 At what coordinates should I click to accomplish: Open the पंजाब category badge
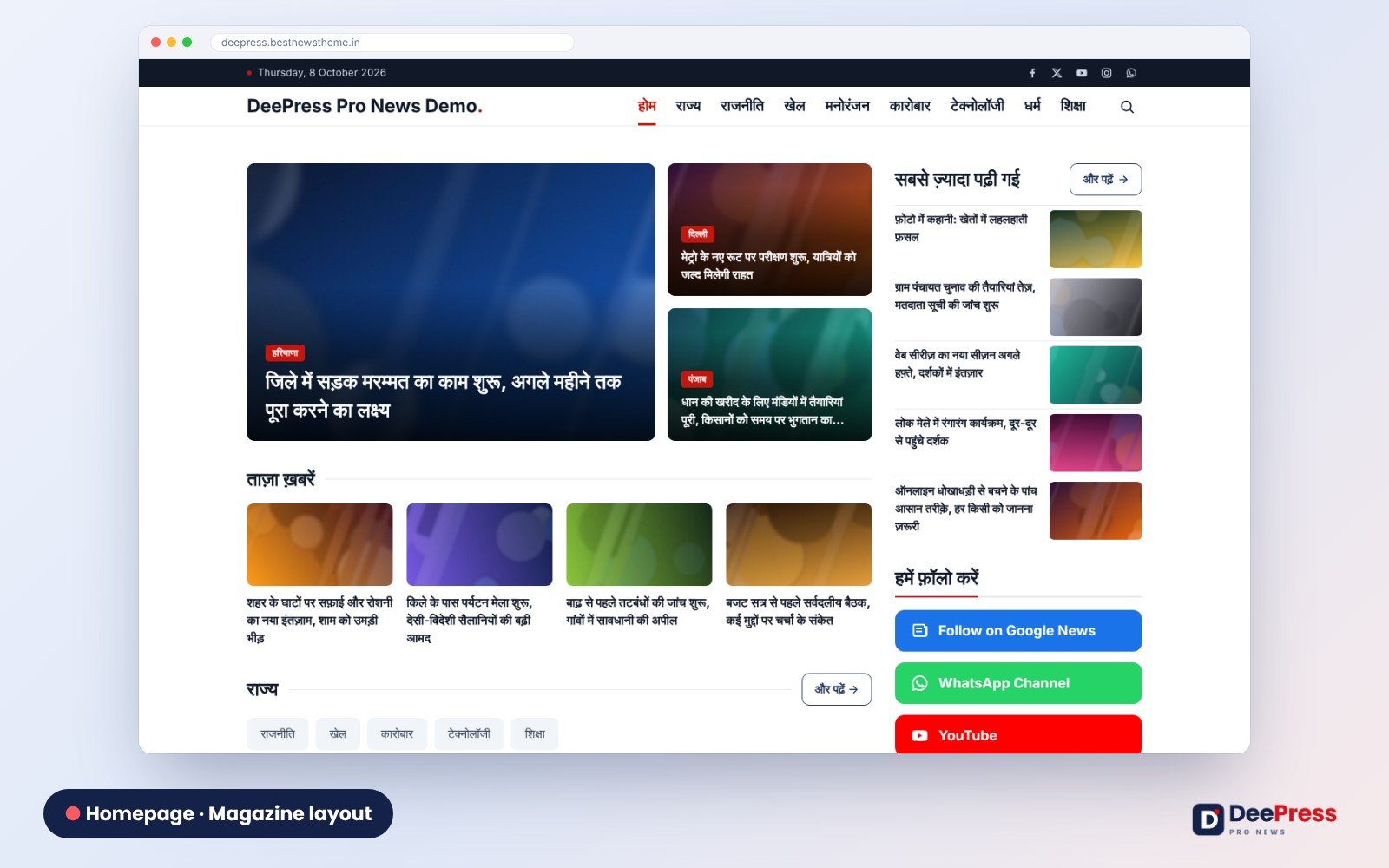697,379
